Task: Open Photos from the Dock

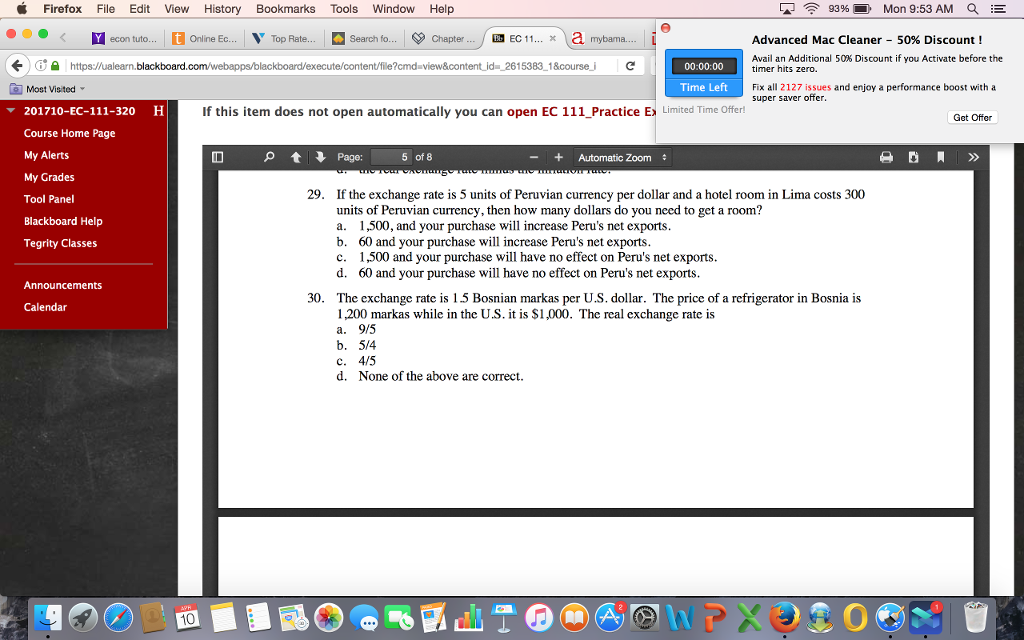Action: tap(328, 617)
